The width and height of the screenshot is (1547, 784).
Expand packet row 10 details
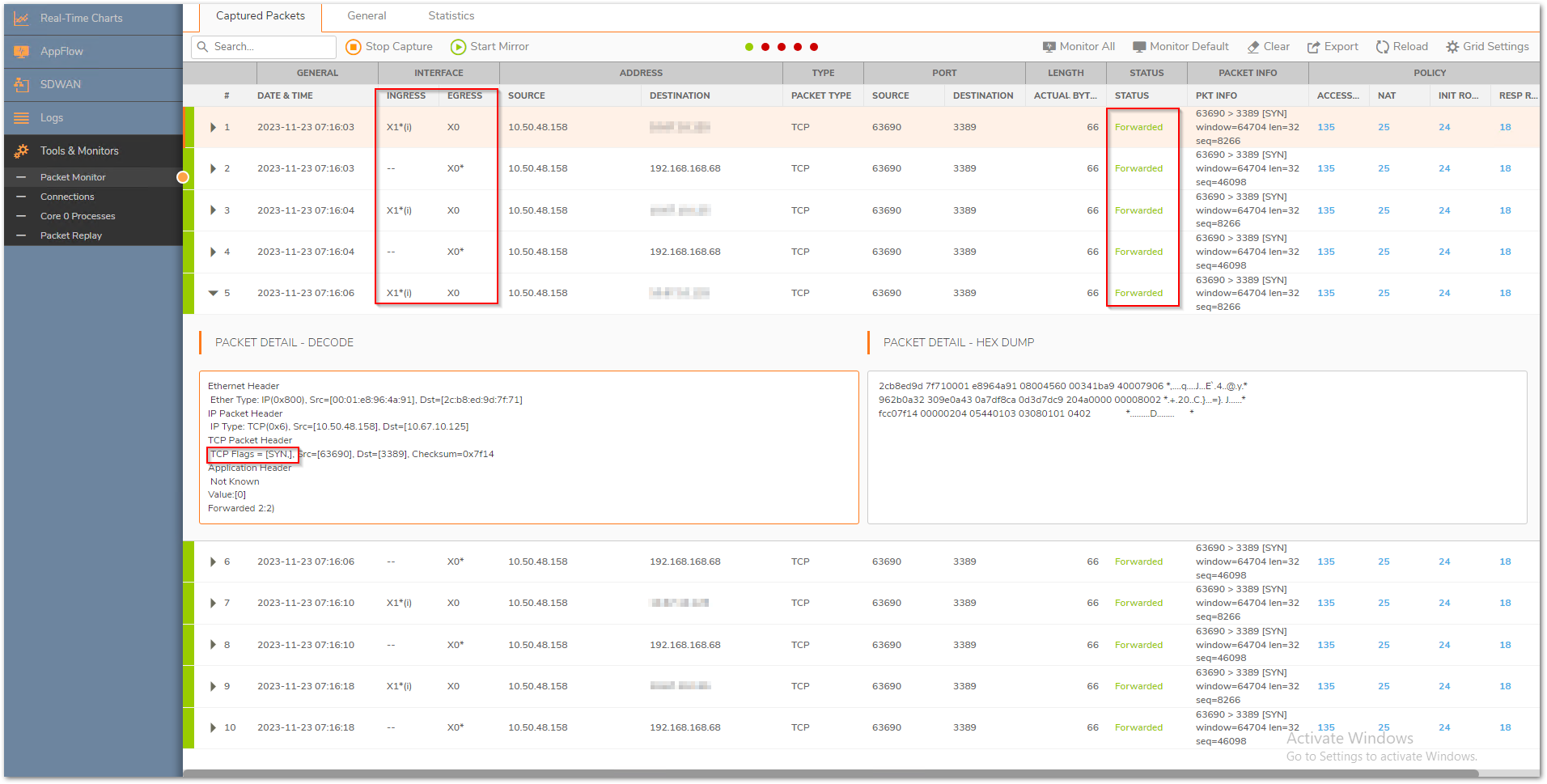pos(214,727)
